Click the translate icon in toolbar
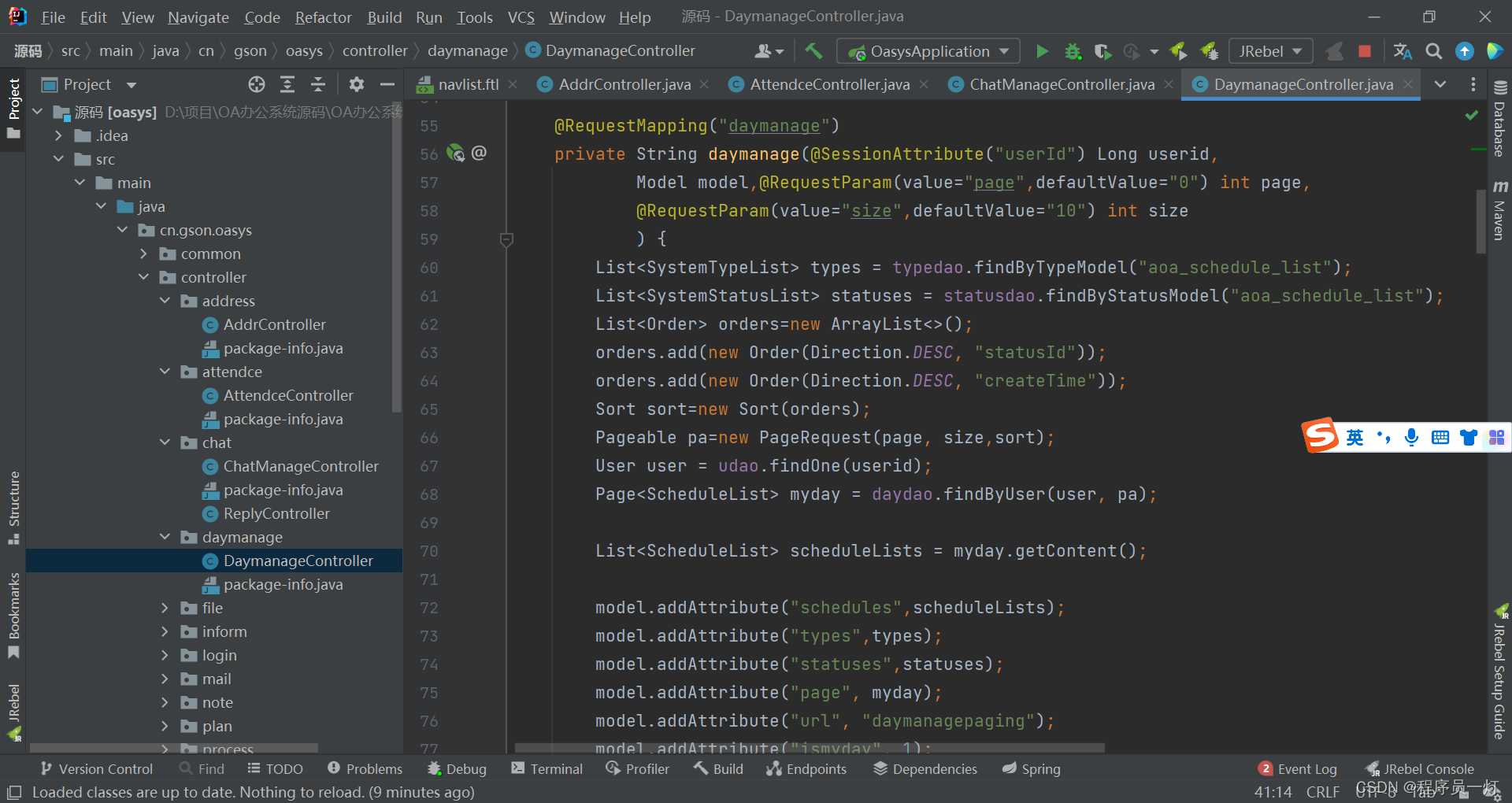This screenshot has height=803, width=1512. click(x=1403, y=51)
